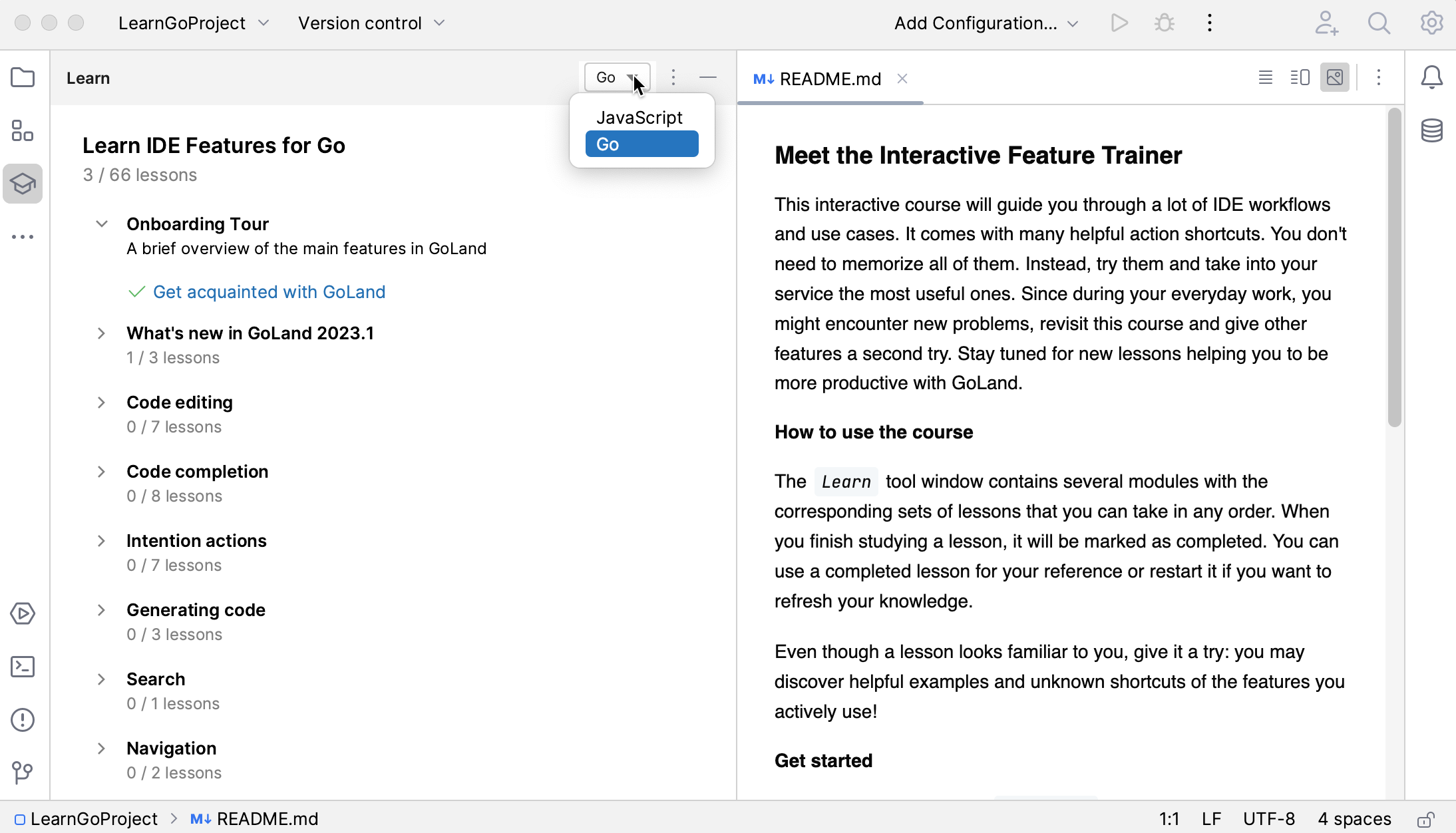Viewport: 1456px width, 833px height.
Task: Collapse the Onboarding Tour section
Action: (x=101, y=224)
